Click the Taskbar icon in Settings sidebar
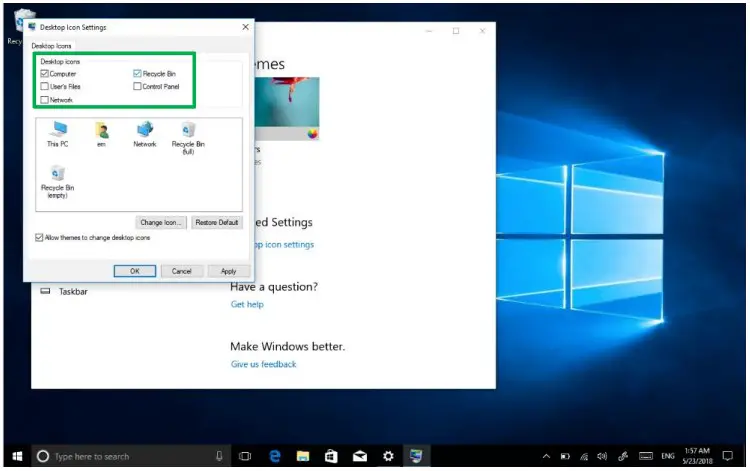Viewport: 750px width, 471px height. tap(45, 291)
